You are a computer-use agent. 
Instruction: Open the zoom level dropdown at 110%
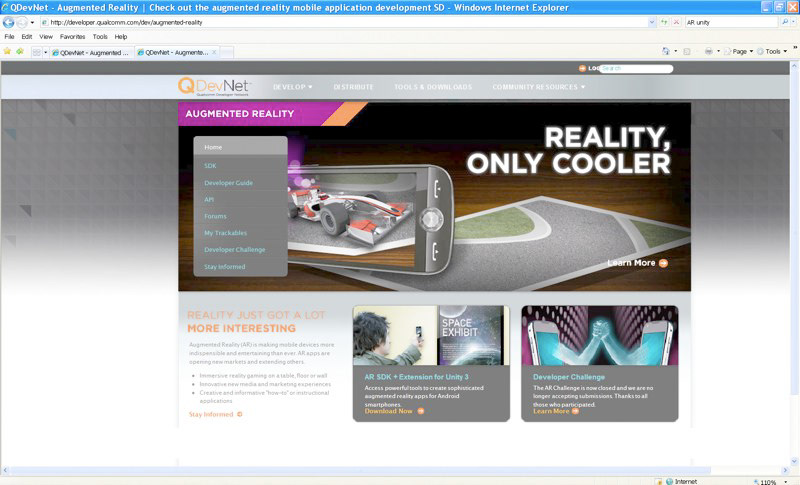[786, 481]
